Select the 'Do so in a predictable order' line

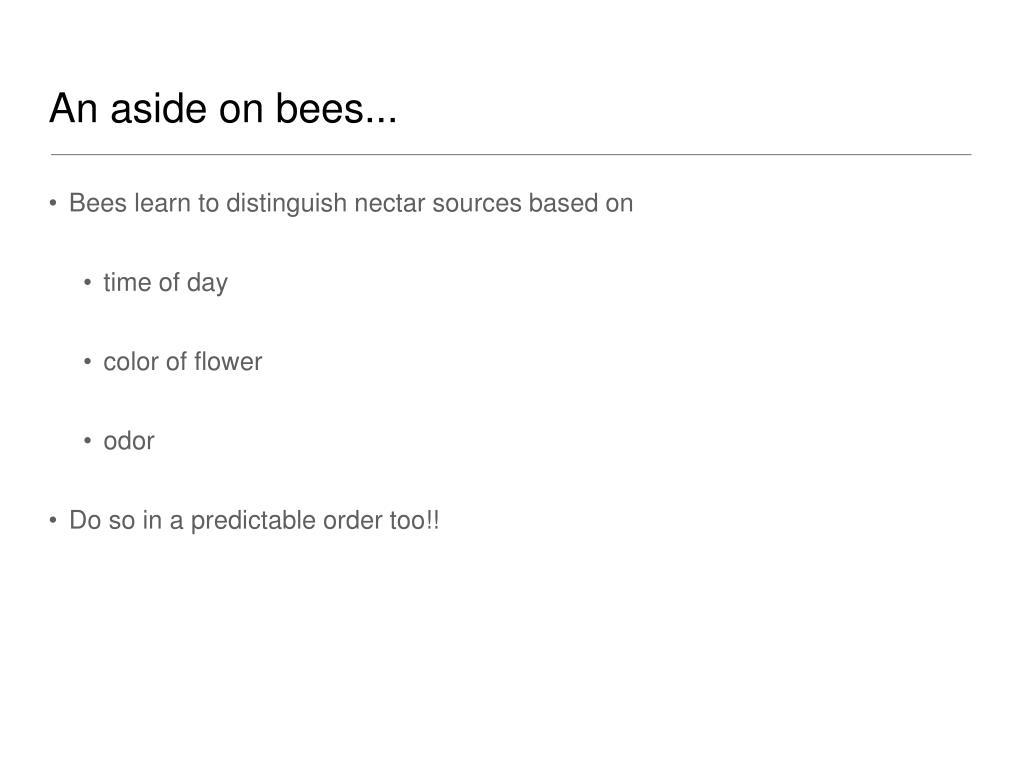[x=254, y=521]
